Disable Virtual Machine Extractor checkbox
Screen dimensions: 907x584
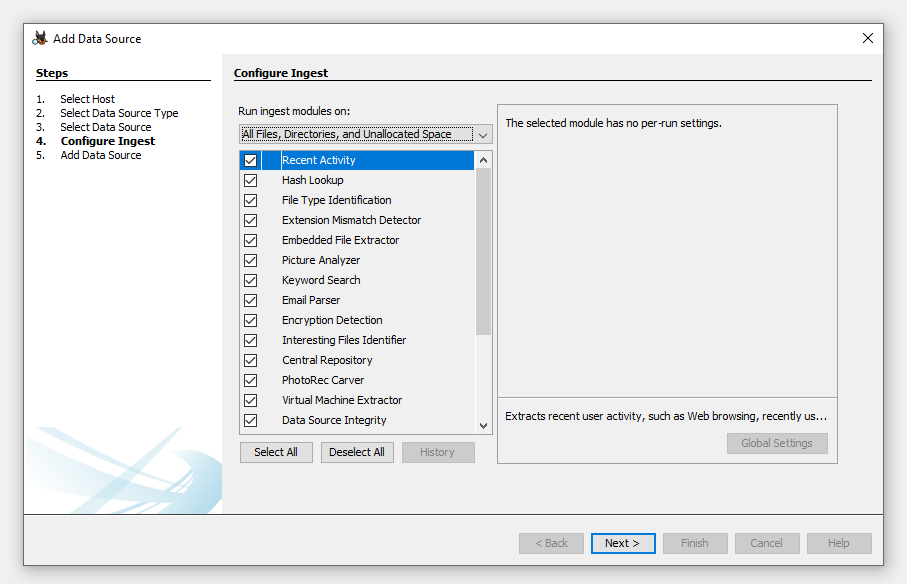coord(250,400)
